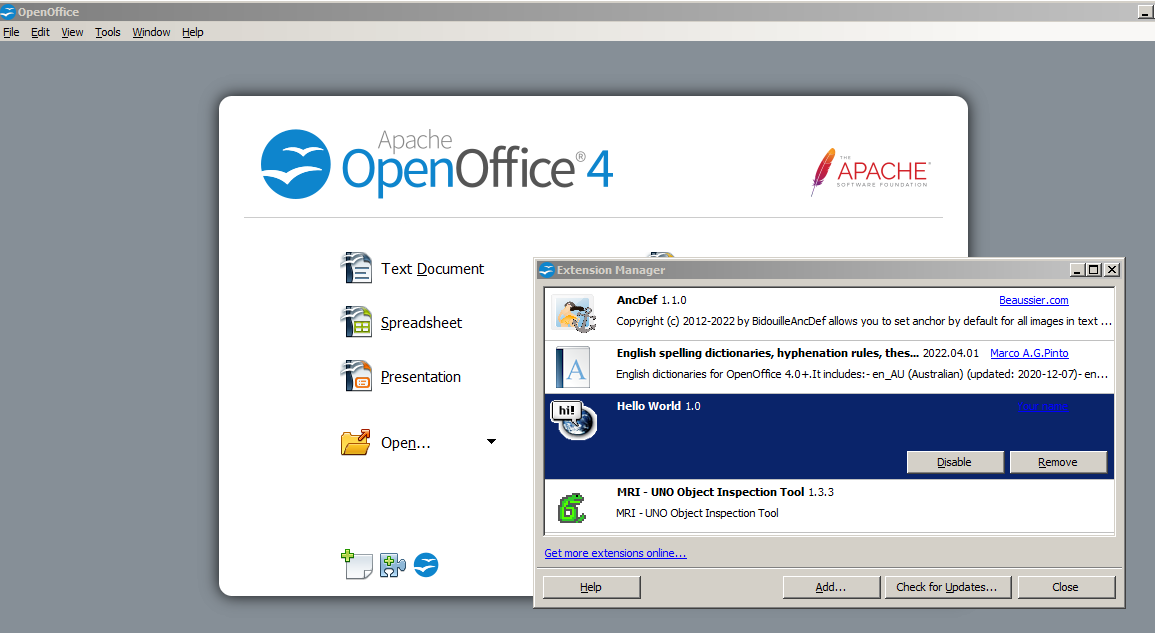Click the Add... button
Screen dimensions: 1155x633
point(831,587)
